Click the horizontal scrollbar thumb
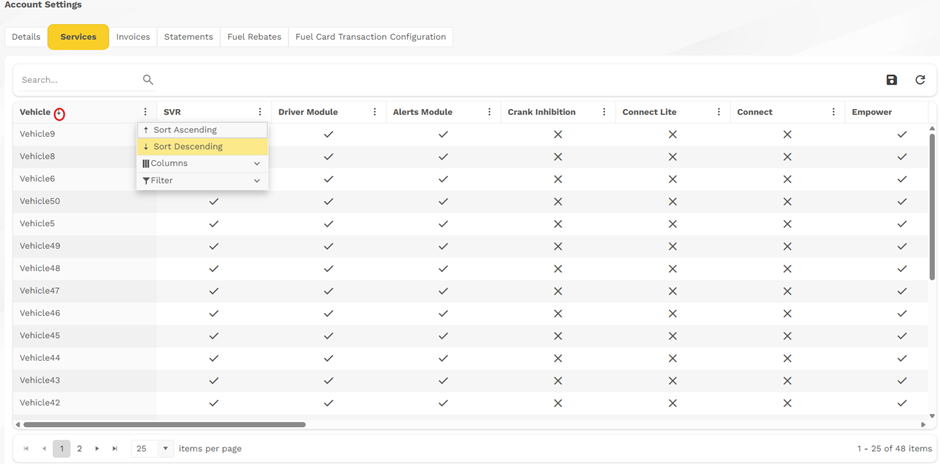940x464 pixels. 164,424
